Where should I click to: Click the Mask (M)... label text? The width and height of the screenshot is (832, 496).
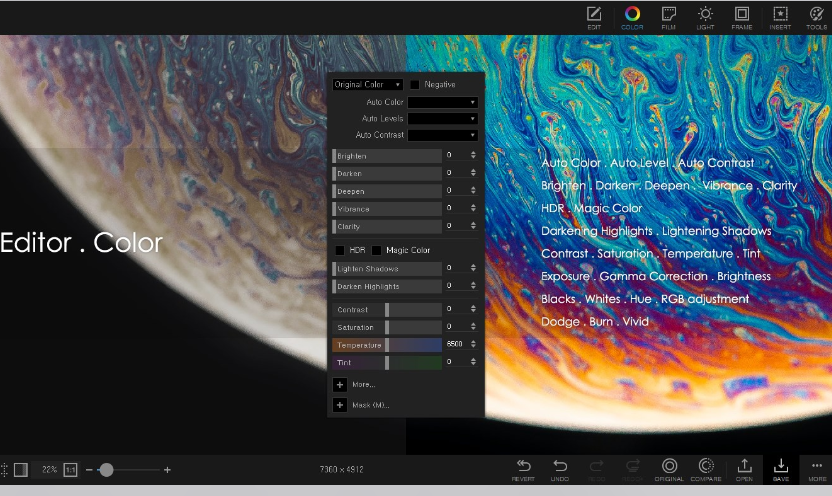point(370,405)
